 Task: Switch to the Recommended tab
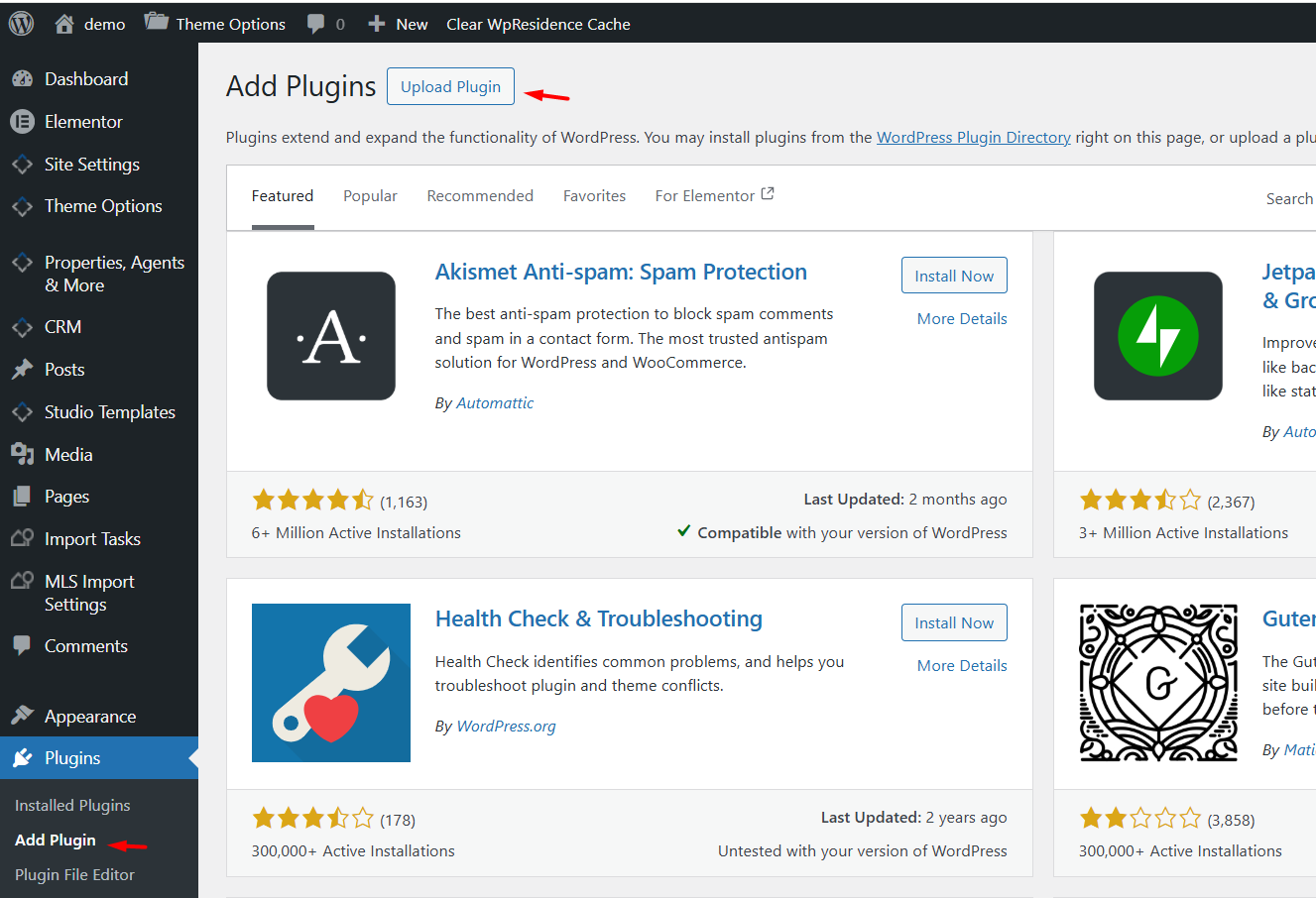click(x=480, y=196)
